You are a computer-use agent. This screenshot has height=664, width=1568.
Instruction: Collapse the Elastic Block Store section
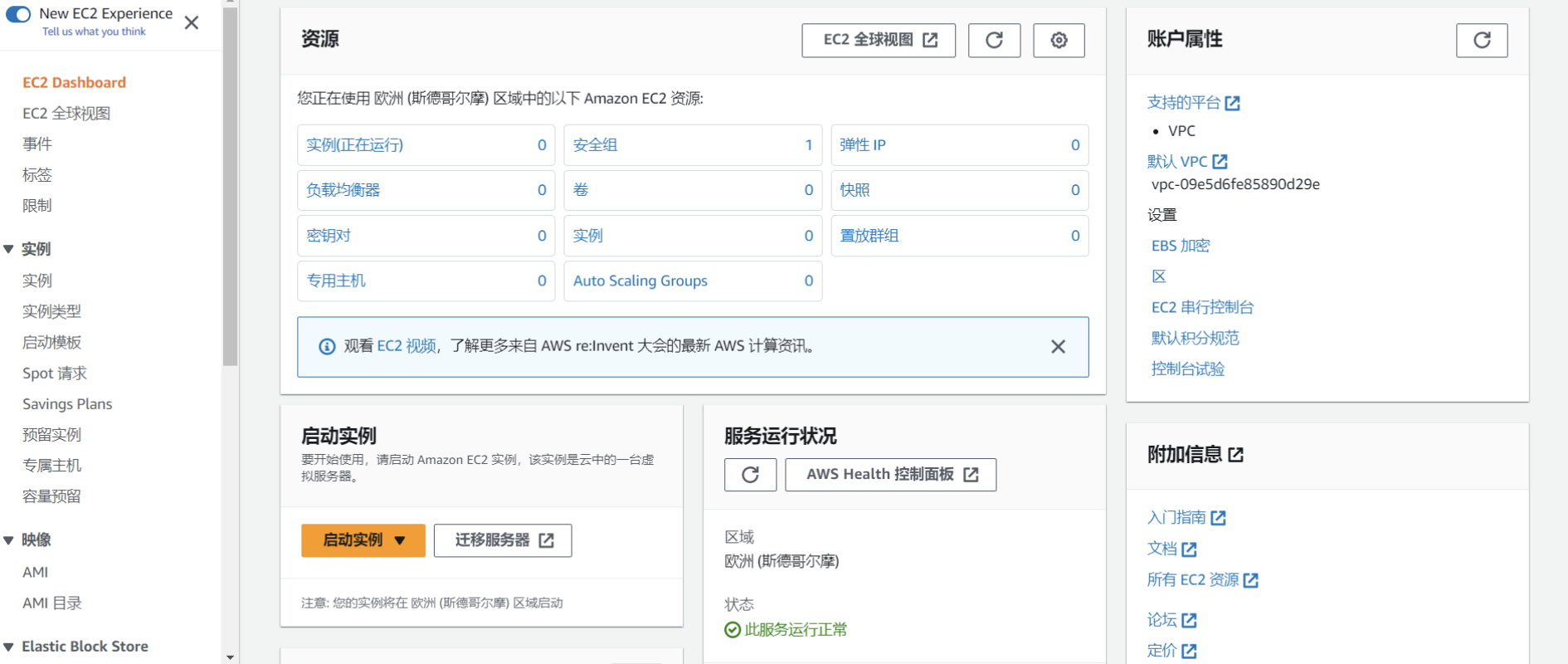click(x=9, y=647)
